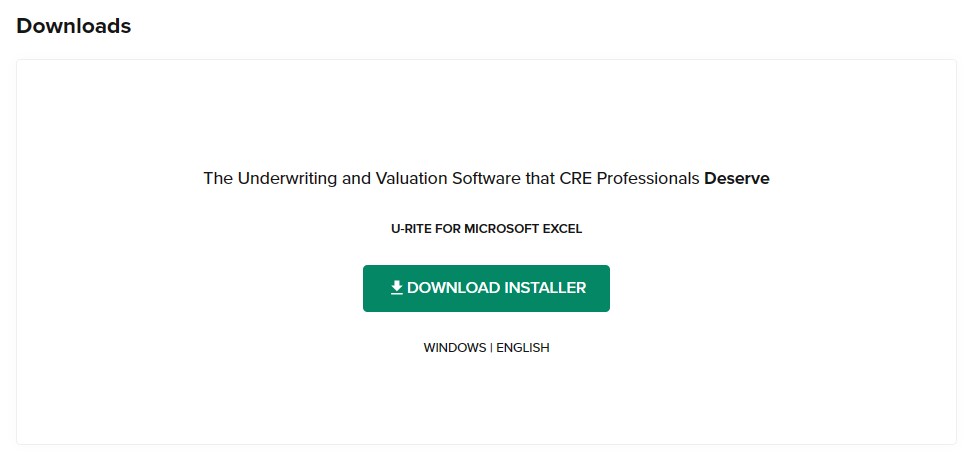Click the Downloads page heading

click(x=74, y=26)
